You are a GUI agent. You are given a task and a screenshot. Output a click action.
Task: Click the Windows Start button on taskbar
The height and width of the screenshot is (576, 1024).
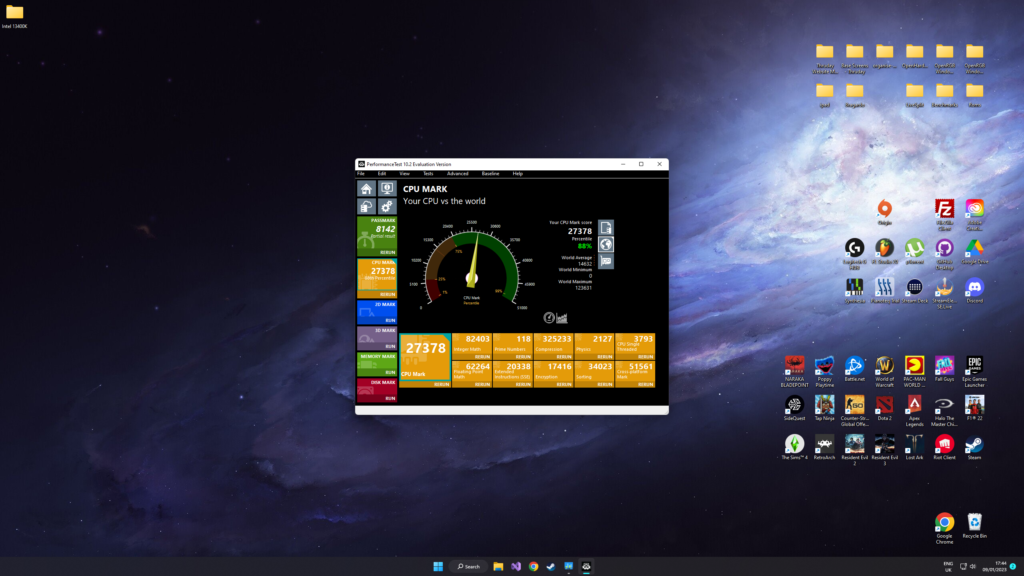pos(438,566)
